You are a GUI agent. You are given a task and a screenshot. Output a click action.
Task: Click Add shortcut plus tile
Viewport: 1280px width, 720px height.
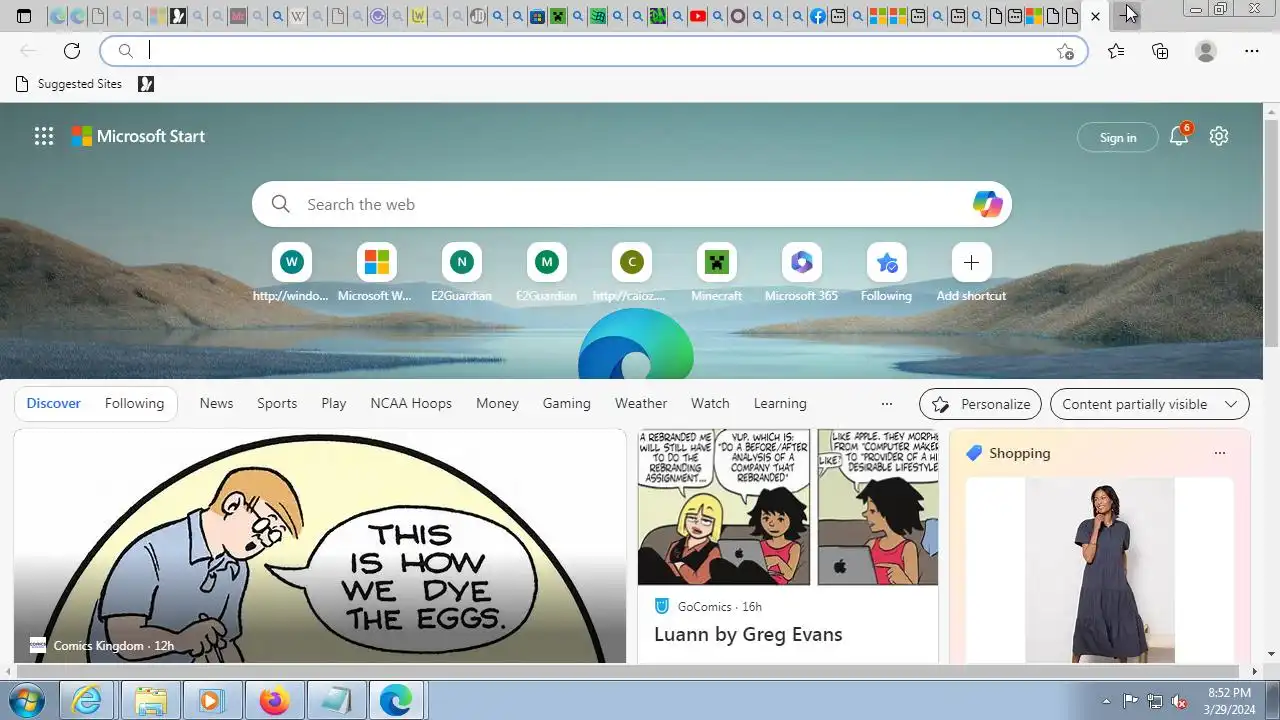click(x=971, y=272)
